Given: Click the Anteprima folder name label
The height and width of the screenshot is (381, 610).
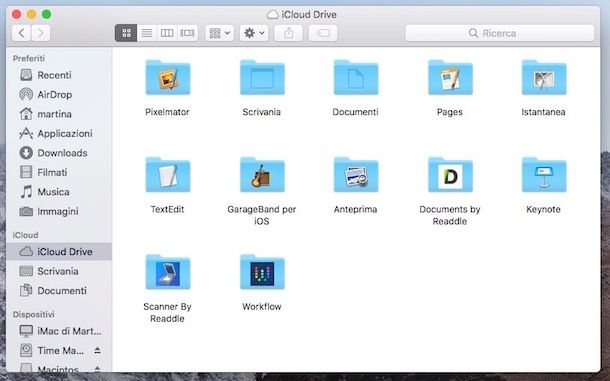Looking at the screenshot, I should click(356, 209).
